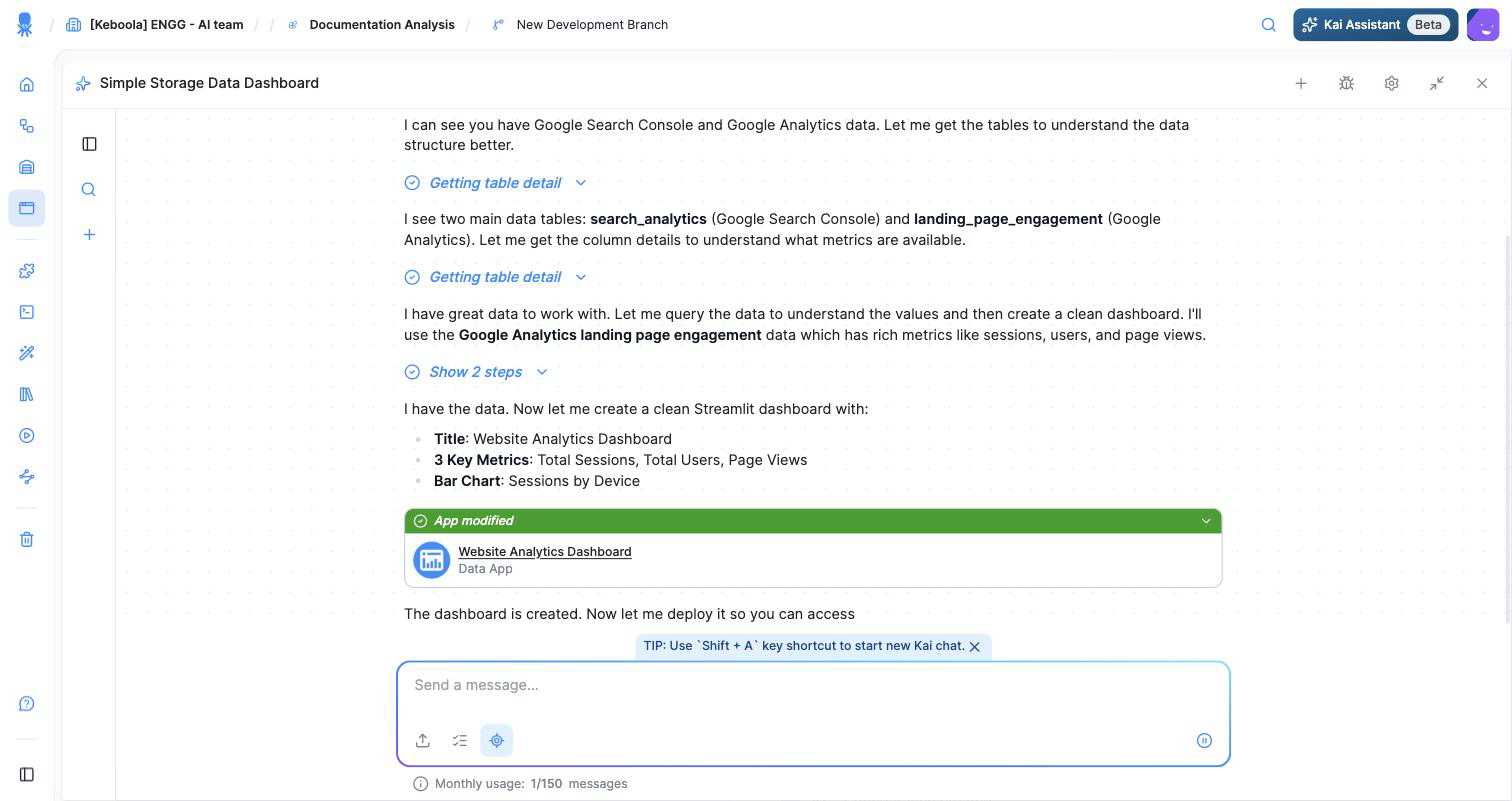Open the Storage sidebar icon below Flows
1512x801 pixels.
tap(27, 167)
